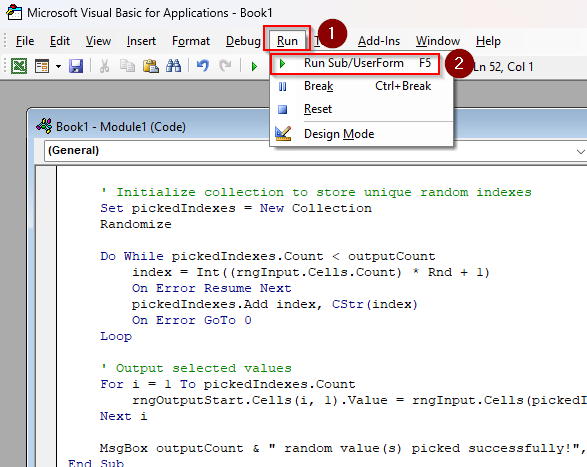Open the Debug menu
This screenshot has width=587, height=467.
tap(243, 41)
